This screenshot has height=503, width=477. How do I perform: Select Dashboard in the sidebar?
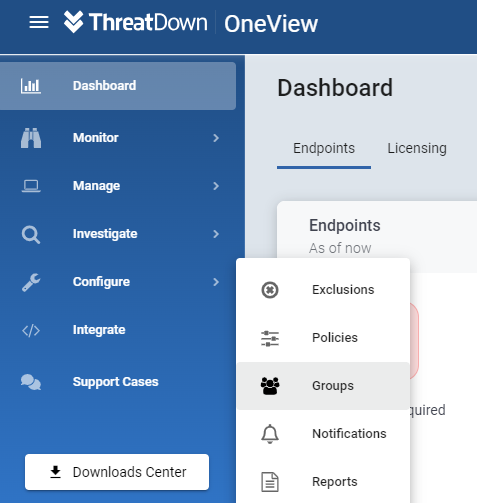pos(118,86)
